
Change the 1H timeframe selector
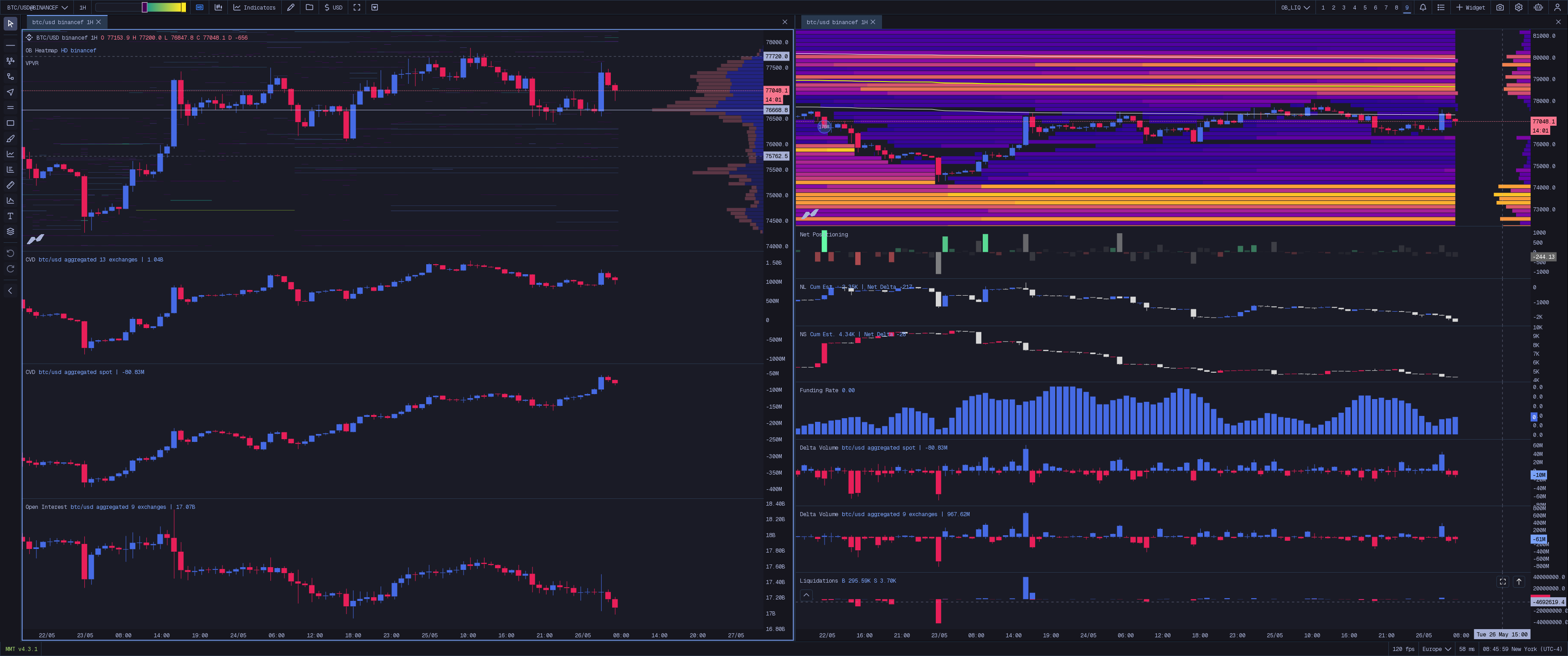tap(83, 7)
